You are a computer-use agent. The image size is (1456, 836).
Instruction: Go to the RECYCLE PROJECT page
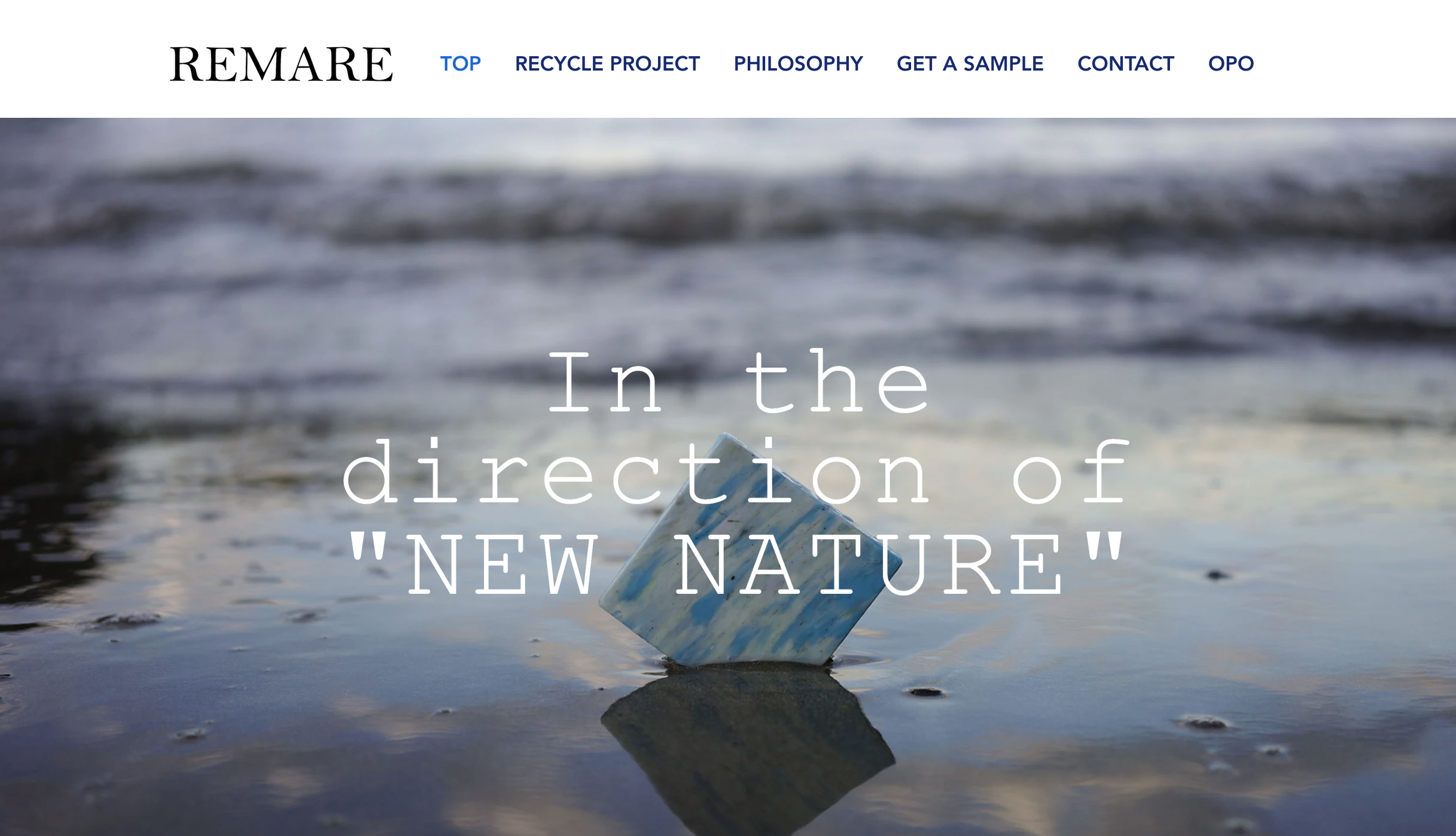pyautogui.click(x=607, y=63)
